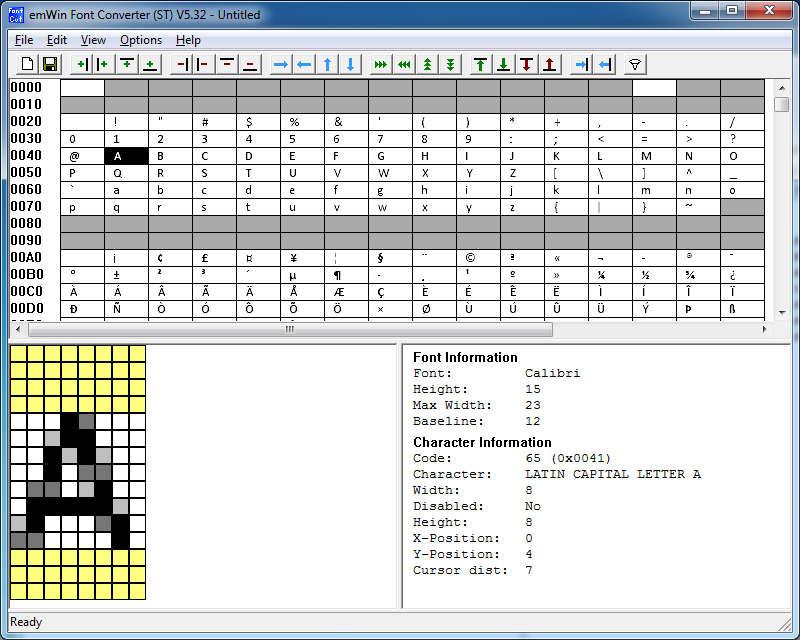
Task: Click the New document toolbar icon
Action: [x=27, y=64]
